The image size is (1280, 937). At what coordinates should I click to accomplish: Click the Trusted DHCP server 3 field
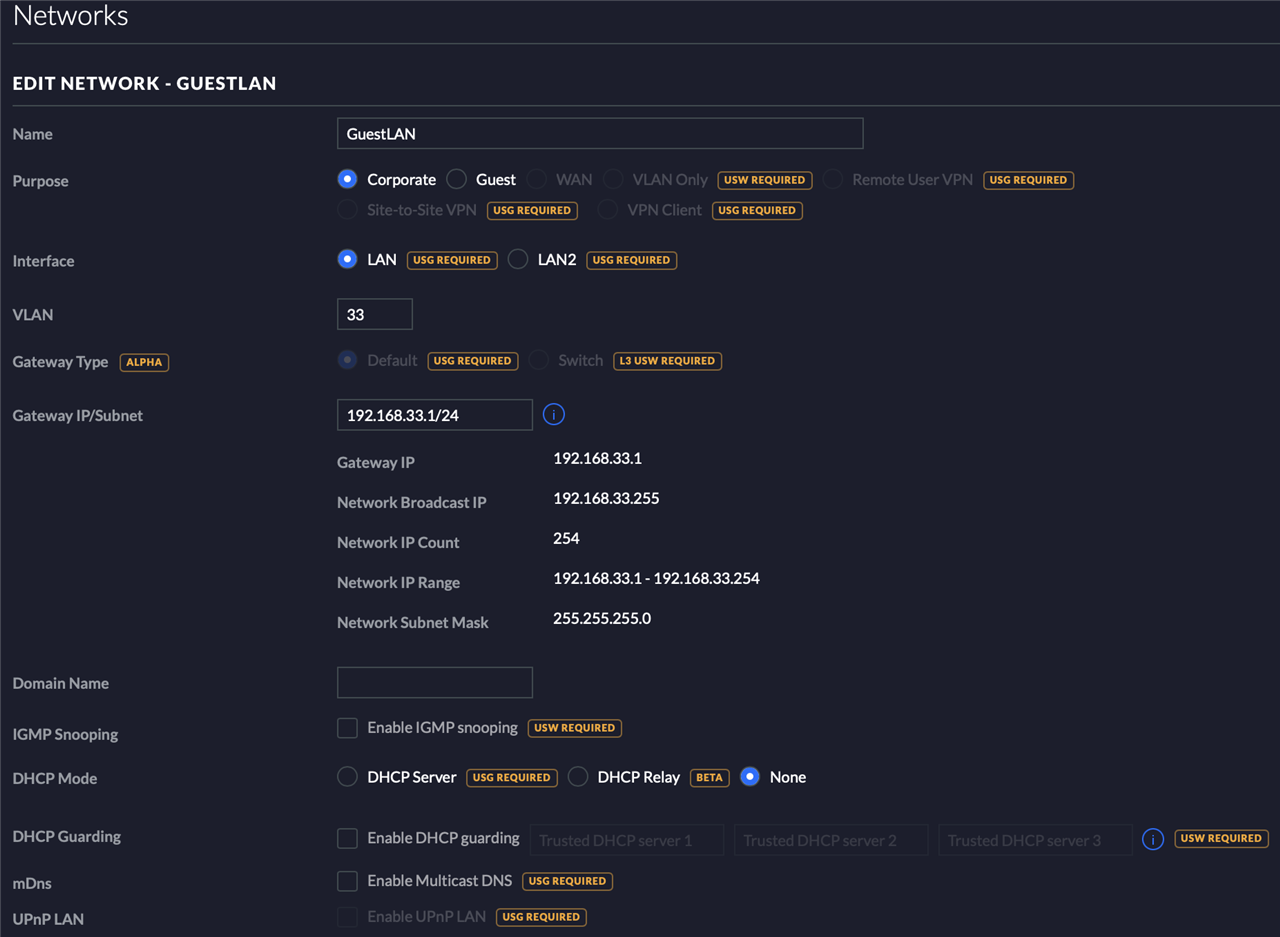coord(1034,840)
